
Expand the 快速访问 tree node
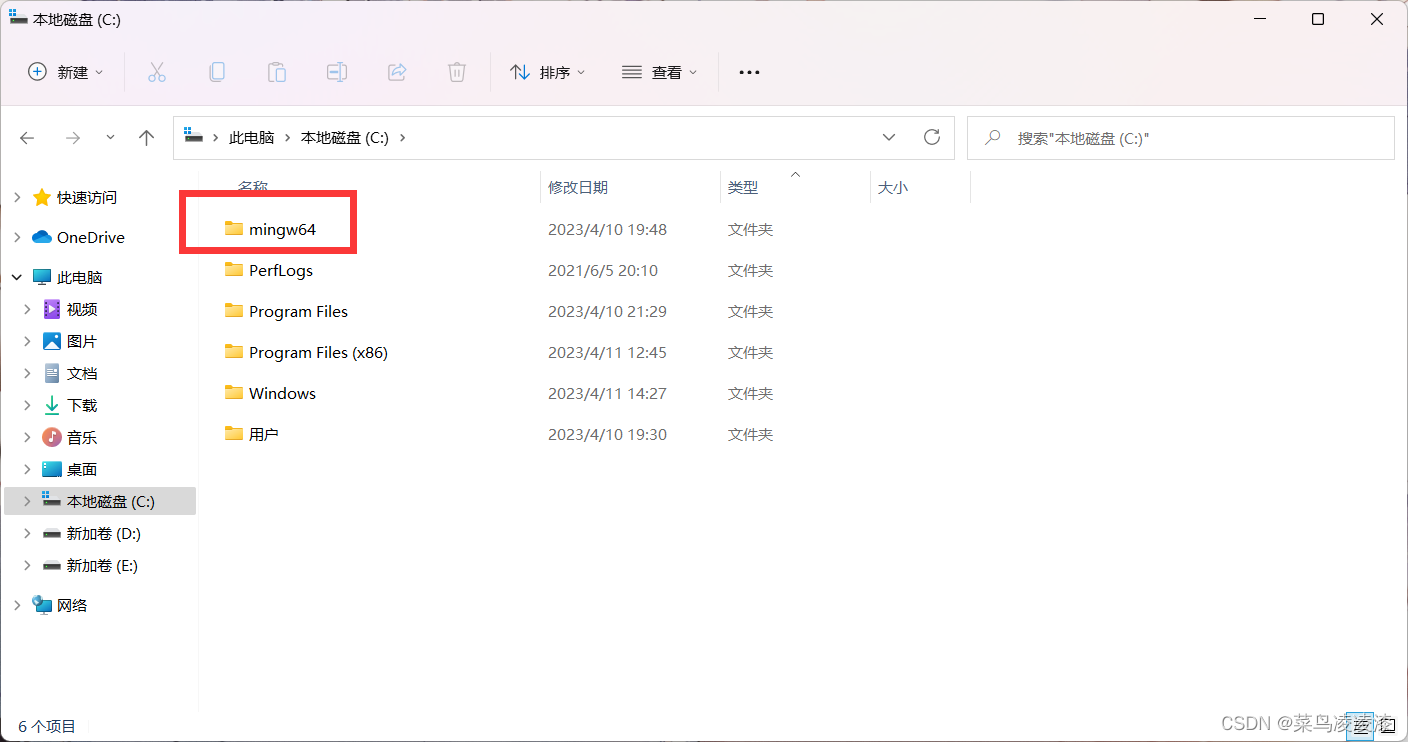click(17, 198)
